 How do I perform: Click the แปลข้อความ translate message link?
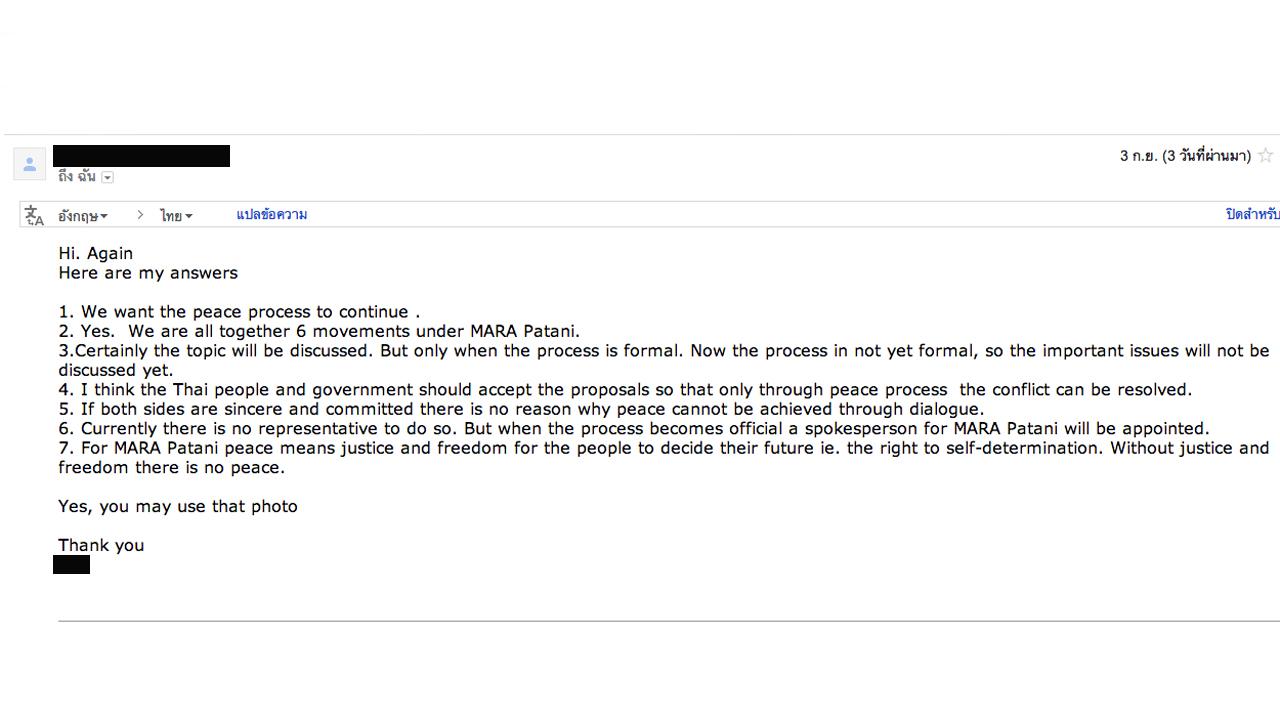tap(271, 215)
